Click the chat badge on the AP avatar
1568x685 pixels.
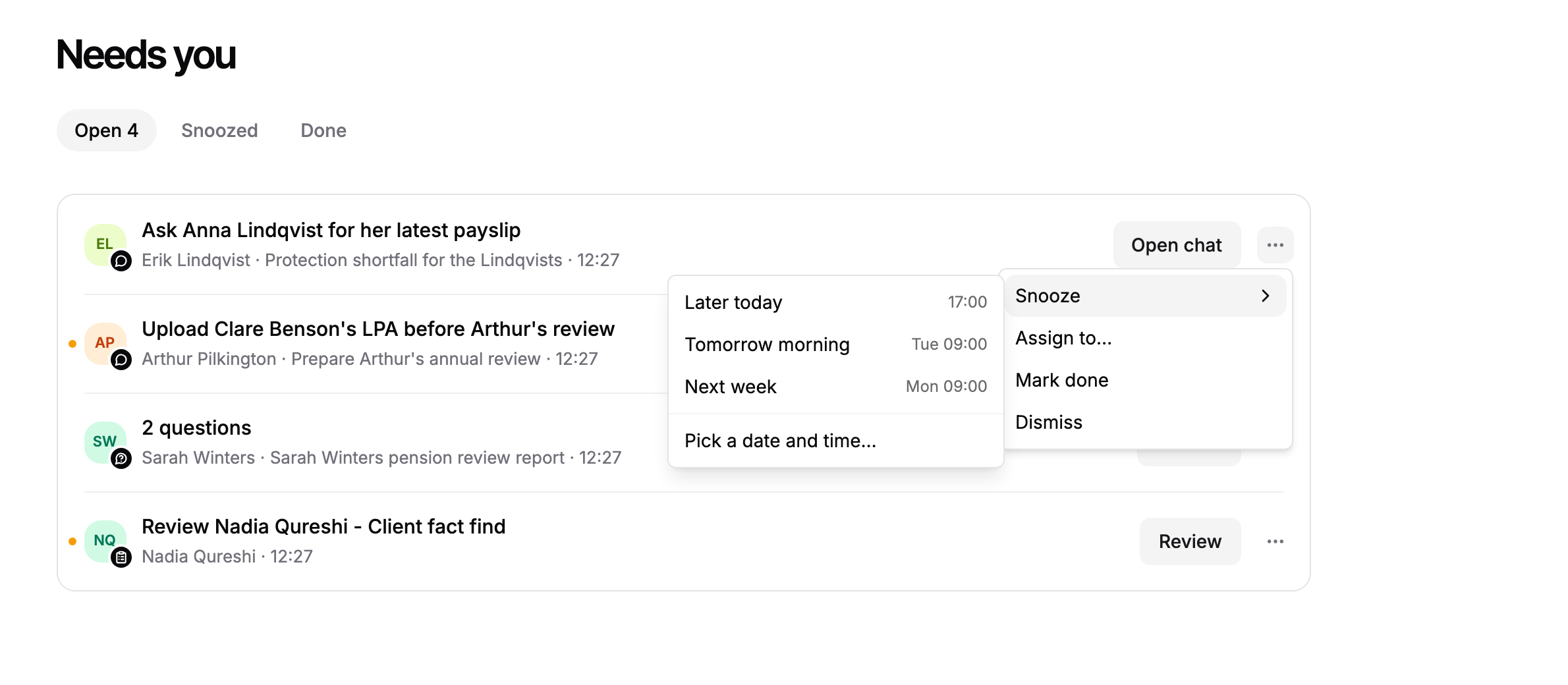tap(121, 360)
